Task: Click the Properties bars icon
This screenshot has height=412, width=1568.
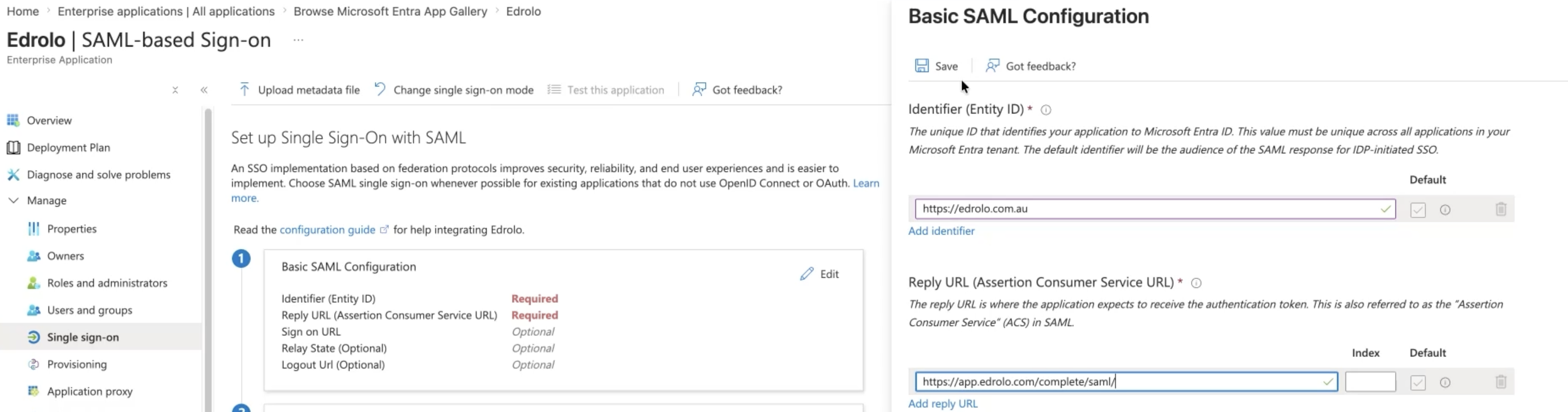Action: tap(33, 229)
